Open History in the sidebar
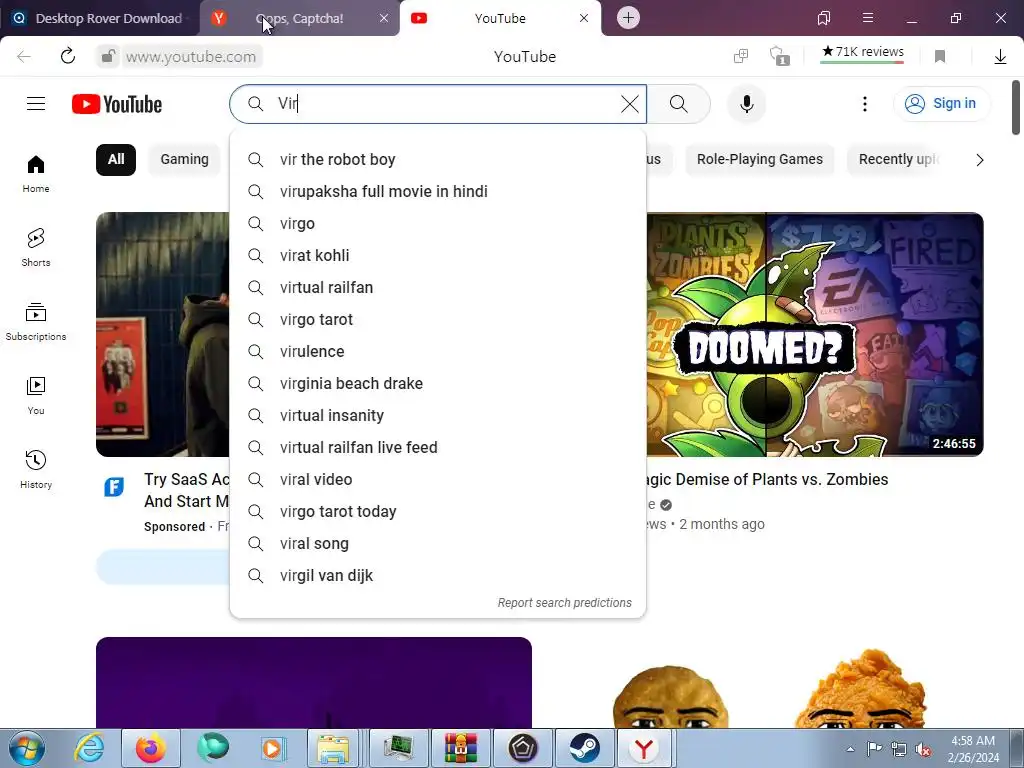1024x768 pixels. [x=36, y=470]
